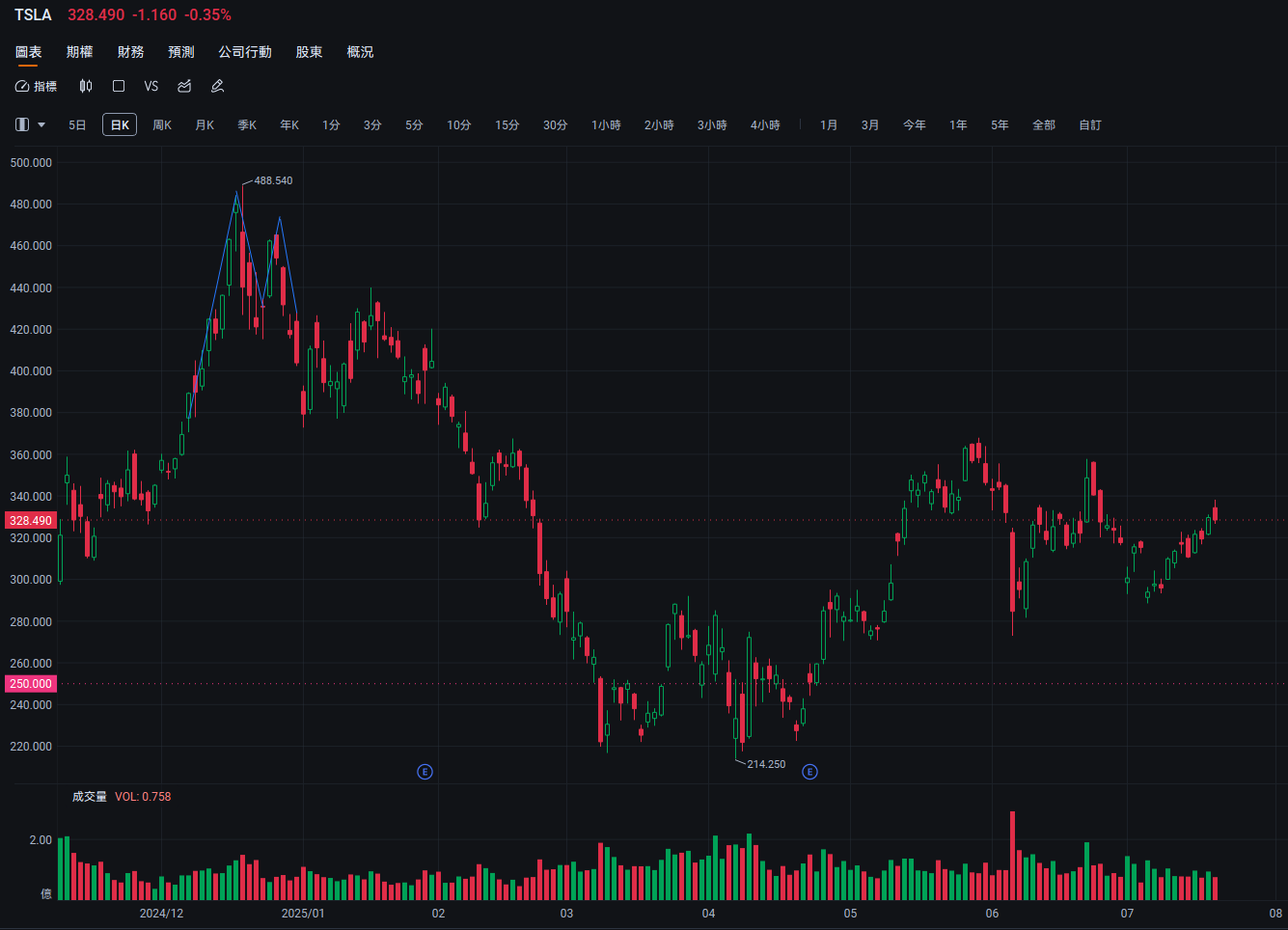Click the hollow square chart type icon

[x=118, y=86]
